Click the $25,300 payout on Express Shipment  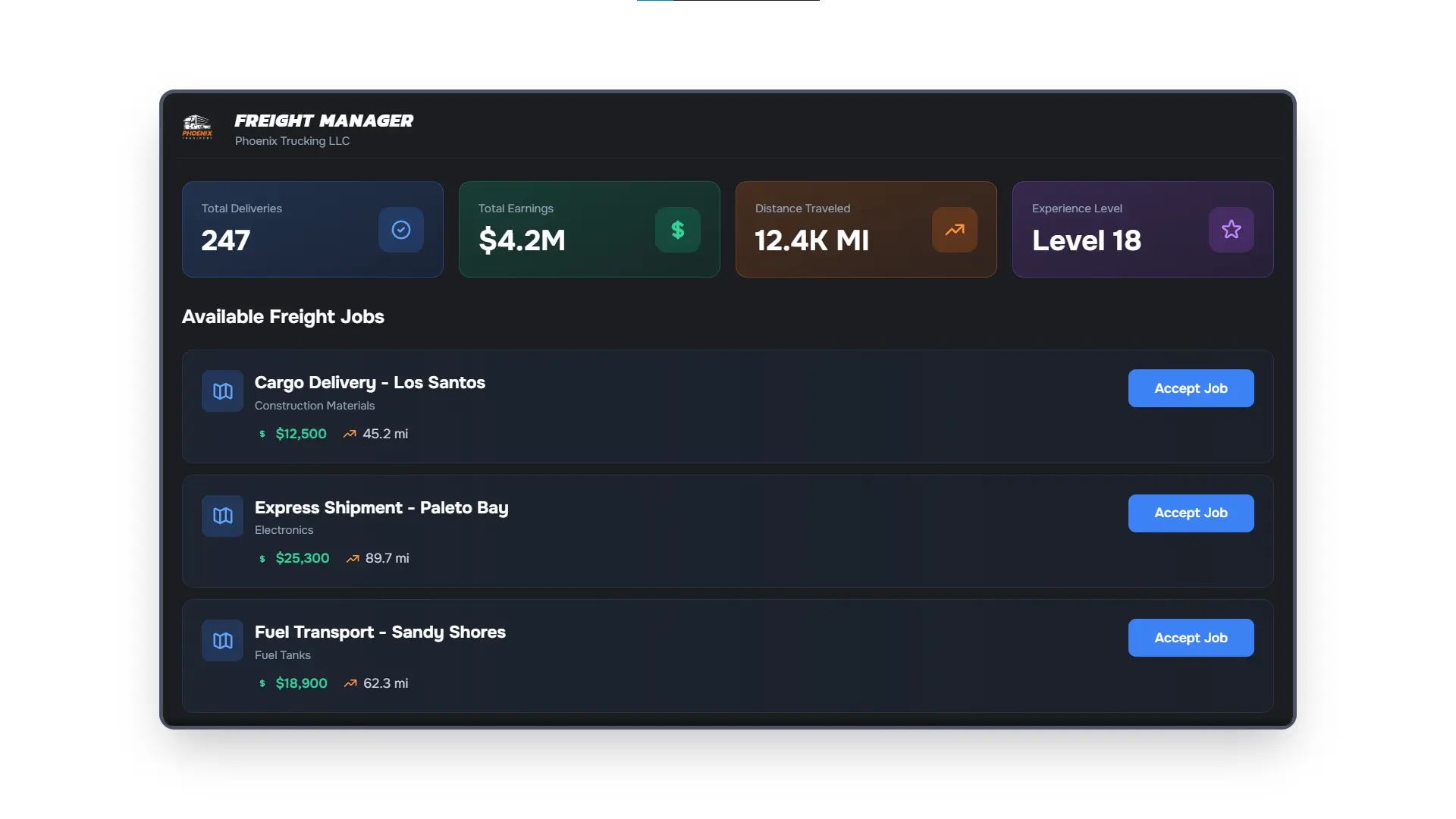pos(302,558)
